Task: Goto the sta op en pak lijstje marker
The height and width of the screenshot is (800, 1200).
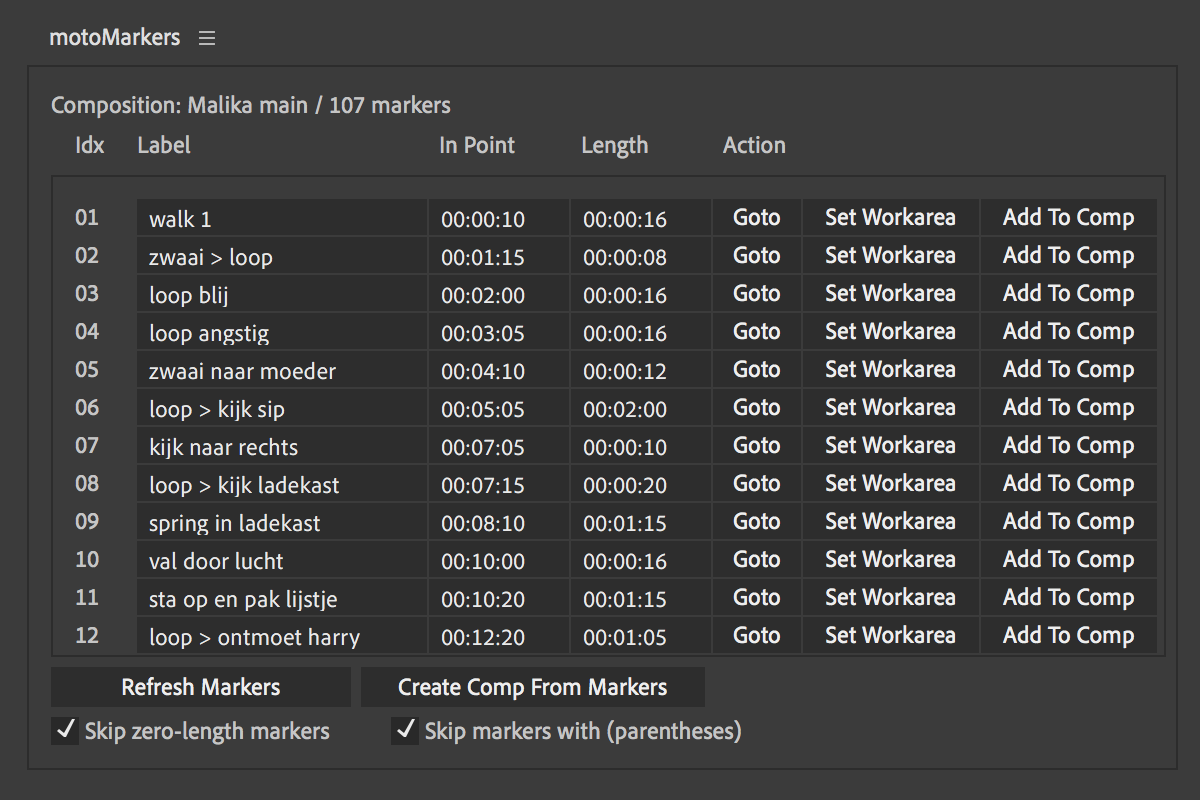Action: tap(757, 598)
